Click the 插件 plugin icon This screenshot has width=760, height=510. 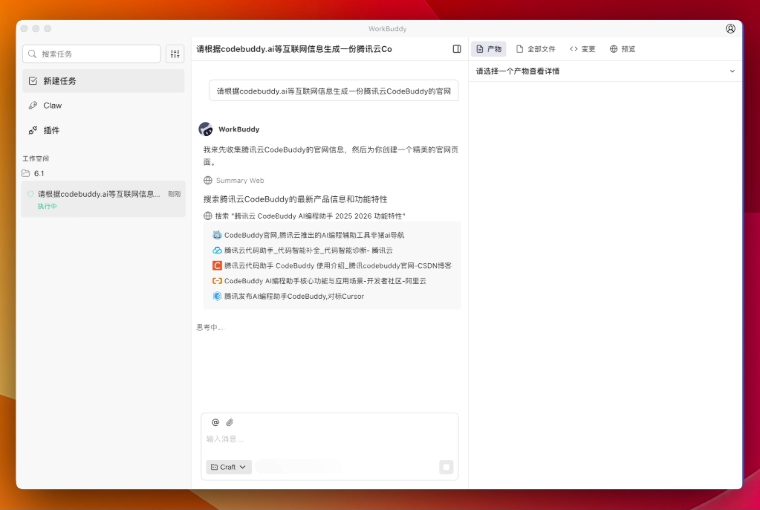[x=33, y=130]
